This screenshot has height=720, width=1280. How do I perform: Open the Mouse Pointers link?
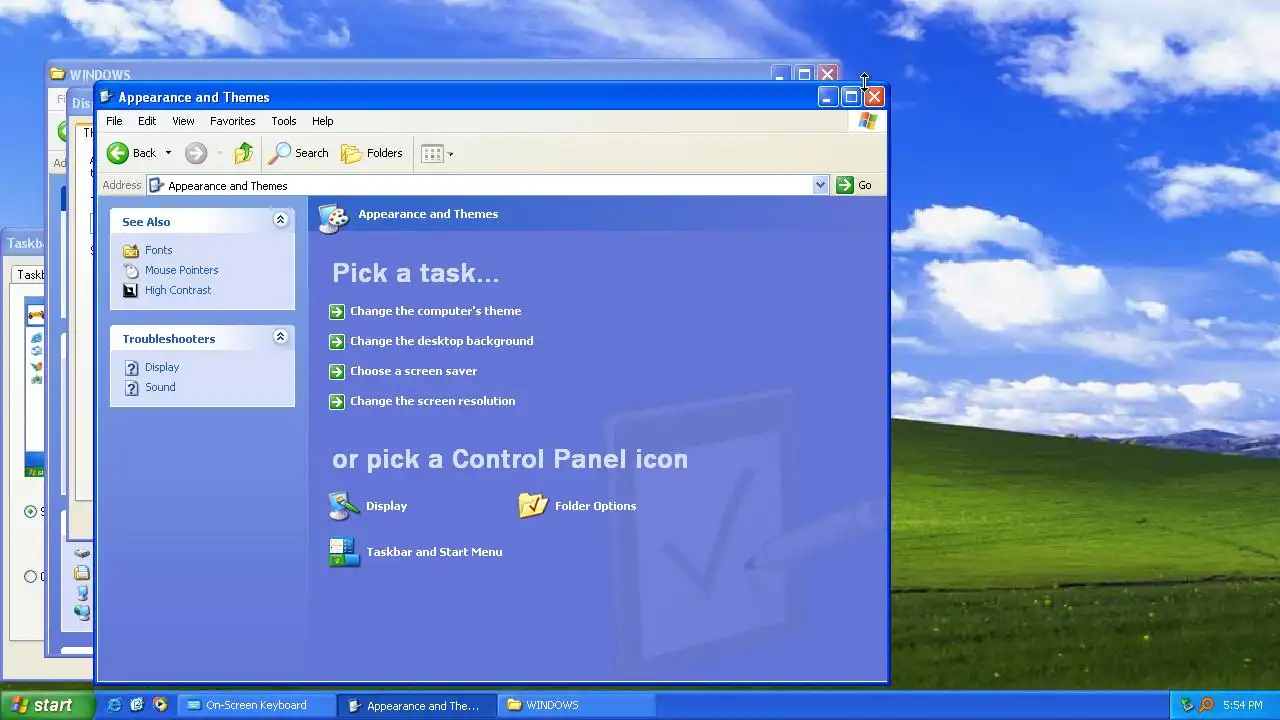click(x=181, y=270)
